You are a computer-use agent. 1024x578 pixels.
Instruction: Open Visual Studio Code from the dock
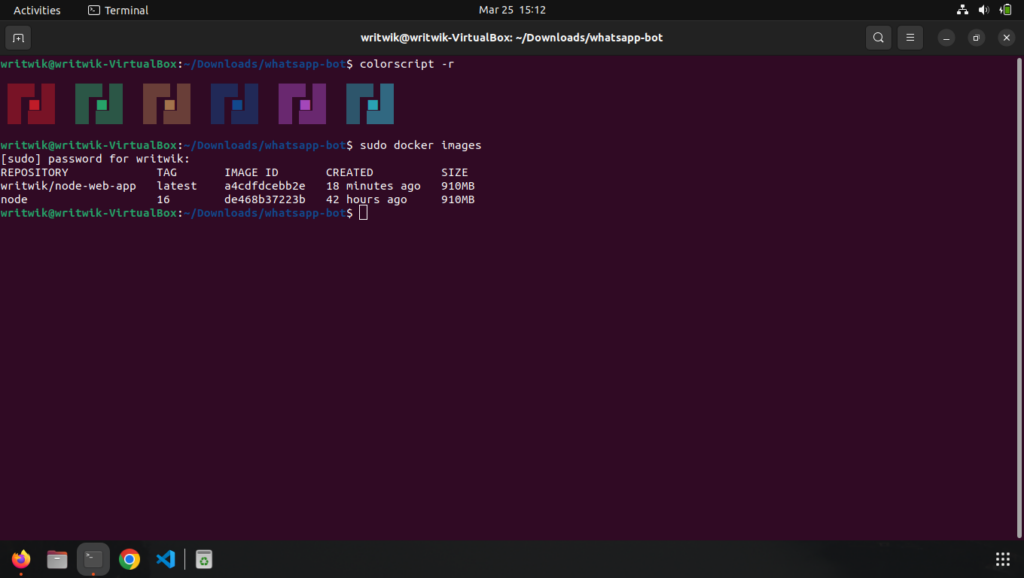coord(165,559)
